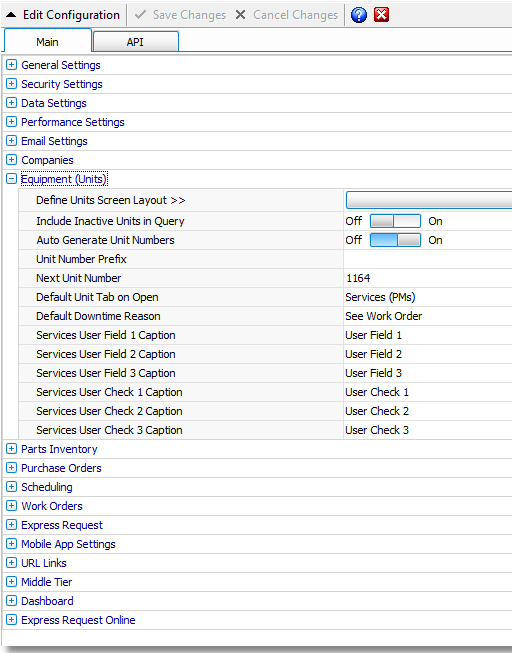The height and width of the screenshot is (653, 512).
Task: Click the blue help question mark icon
Action: (x=359, y=15)
